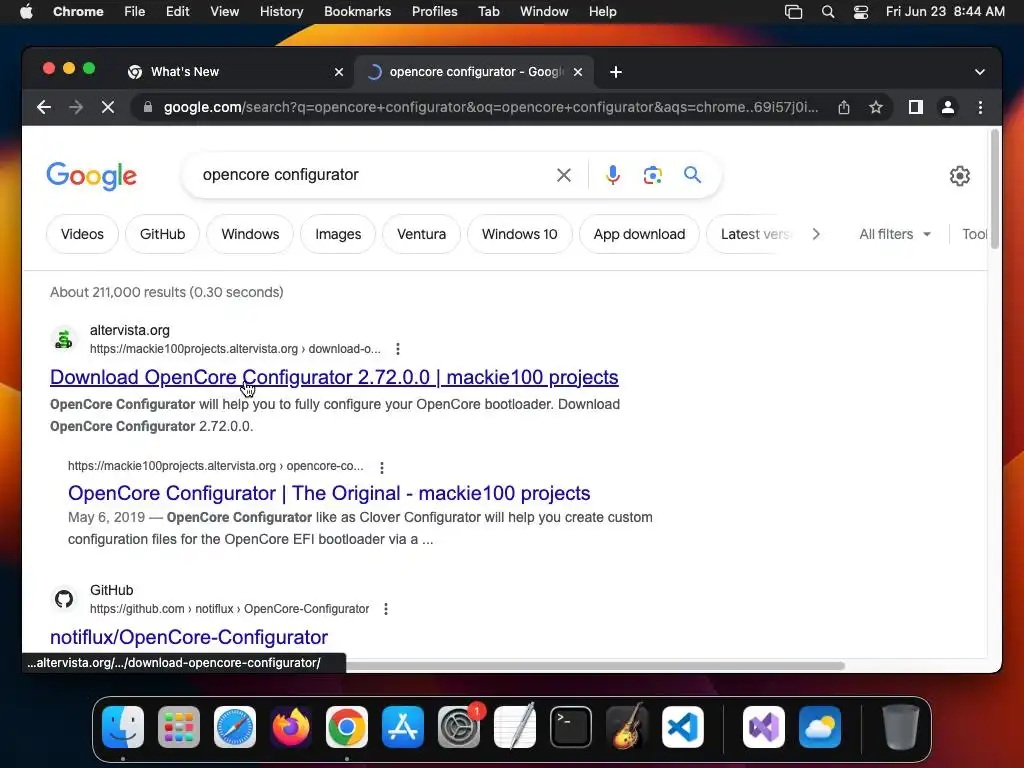Filter results by Videos chip

tap(82, 234)
